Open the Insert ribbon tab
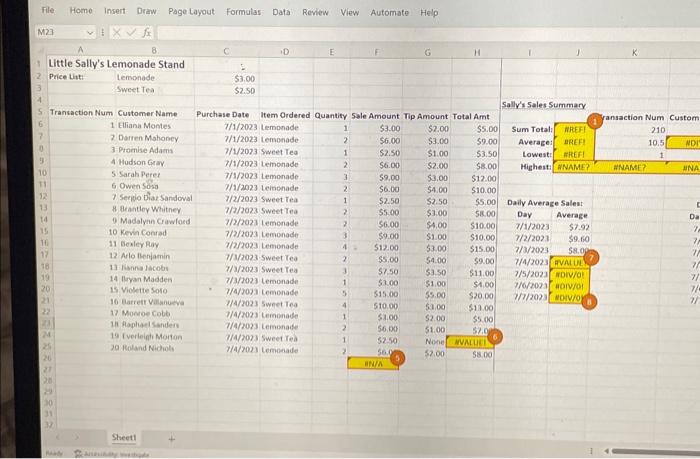700x459 pixels. point(115,11)
